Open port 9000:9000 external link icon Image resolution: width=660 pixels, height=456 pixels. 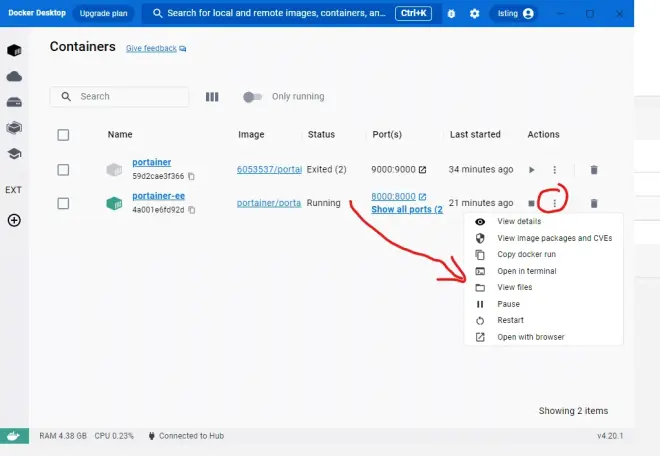tap(422, 170)
